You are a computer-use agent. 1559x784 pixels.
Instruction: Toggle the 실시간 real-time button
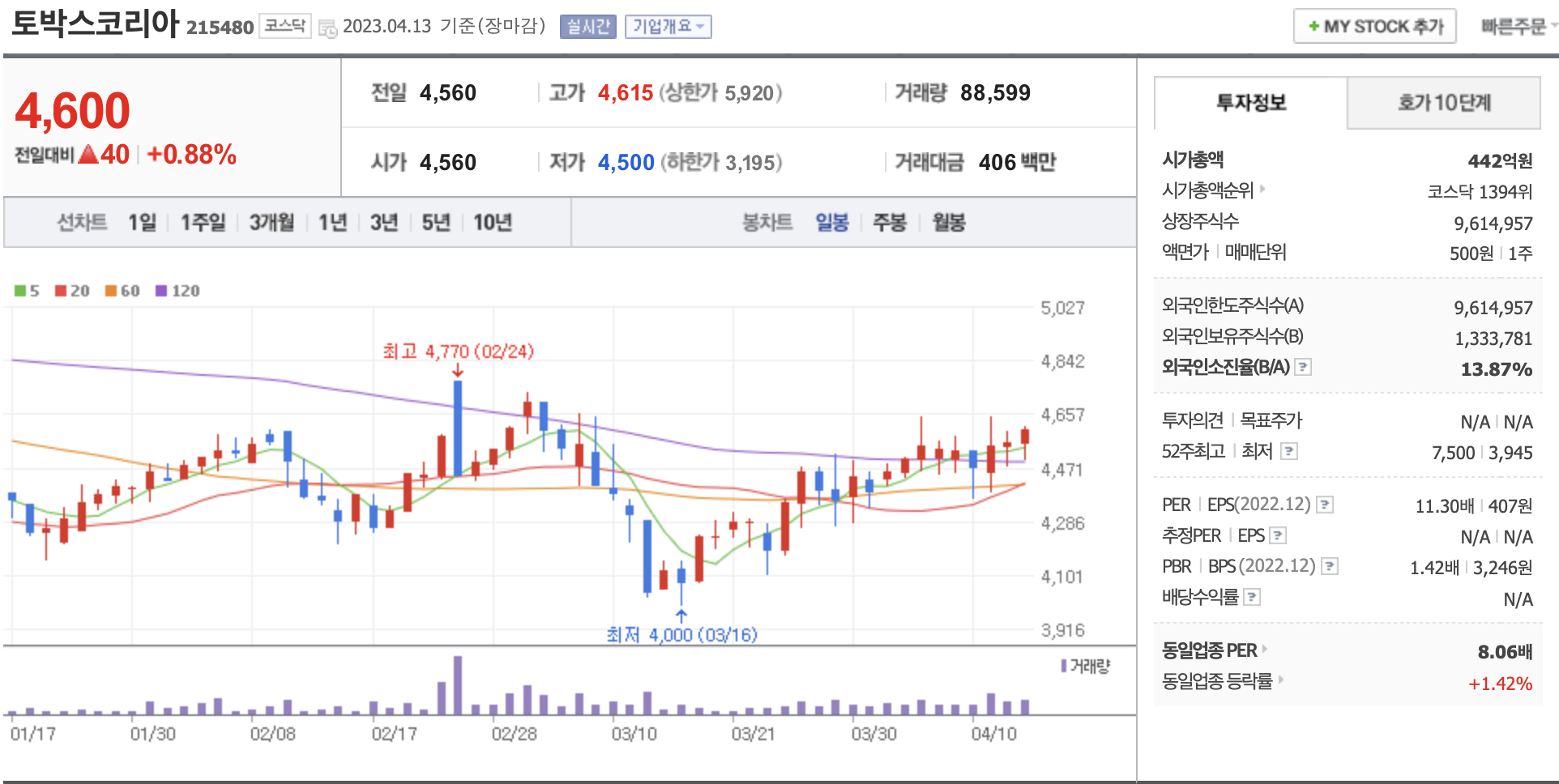(x=587, y=27)
